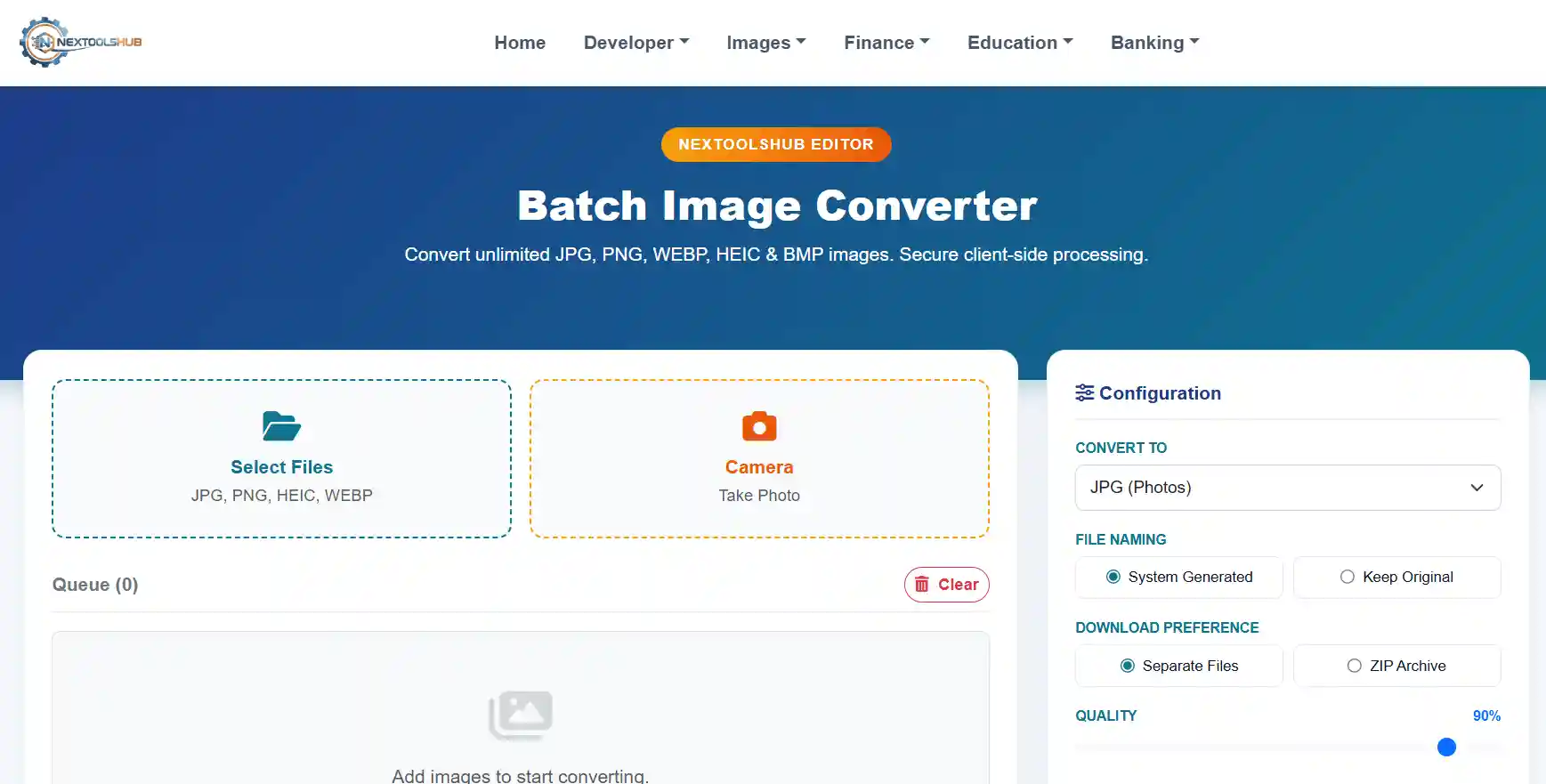Viewport: 1546px width, 784px height.
Task: Click the 'Convert unlimited JPG, PNG' subtitle
Action: click(x=776, y=255)
